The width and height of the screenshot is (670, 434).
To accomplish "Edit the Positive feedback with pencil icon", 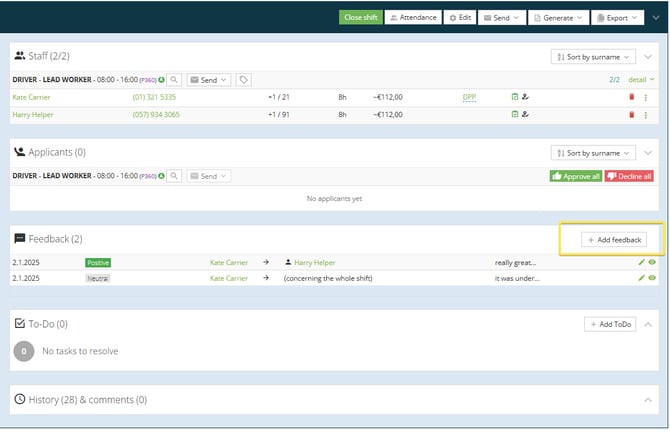I will [x=642, y=262].
